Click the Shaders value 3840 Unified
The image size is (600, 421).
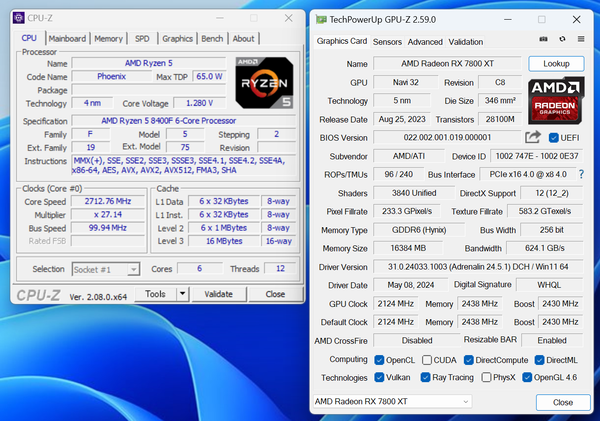[x=414, y=193]
